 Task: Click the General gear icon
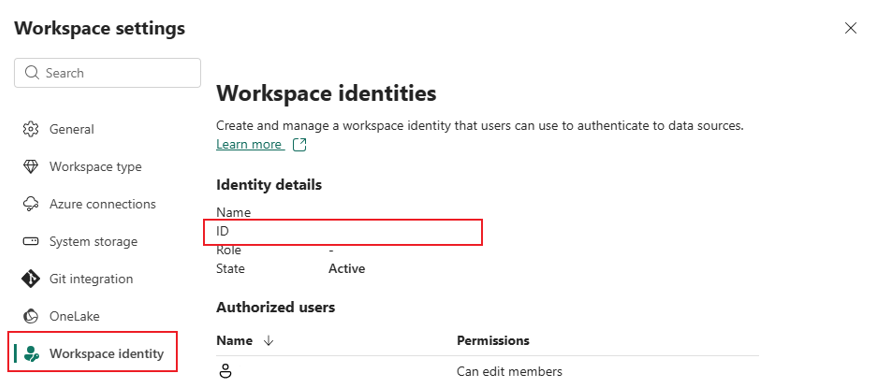pos(31,129)
